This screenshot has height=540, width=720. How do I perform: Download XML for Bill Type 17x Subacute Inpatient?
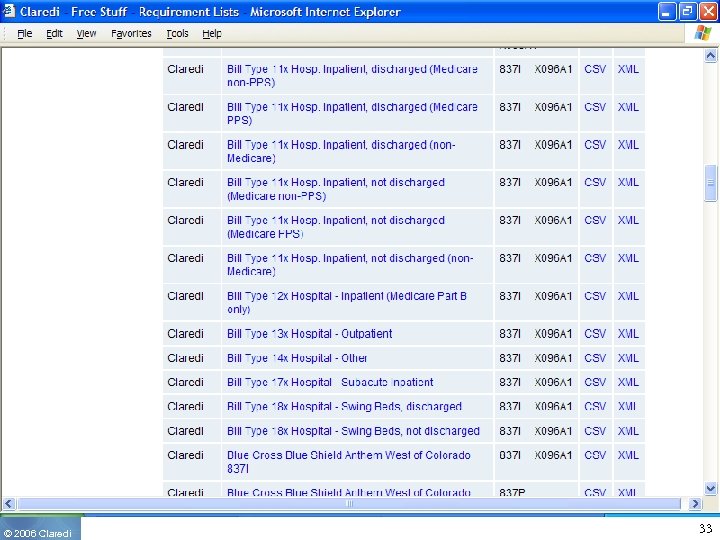click(x=628, y=382)
